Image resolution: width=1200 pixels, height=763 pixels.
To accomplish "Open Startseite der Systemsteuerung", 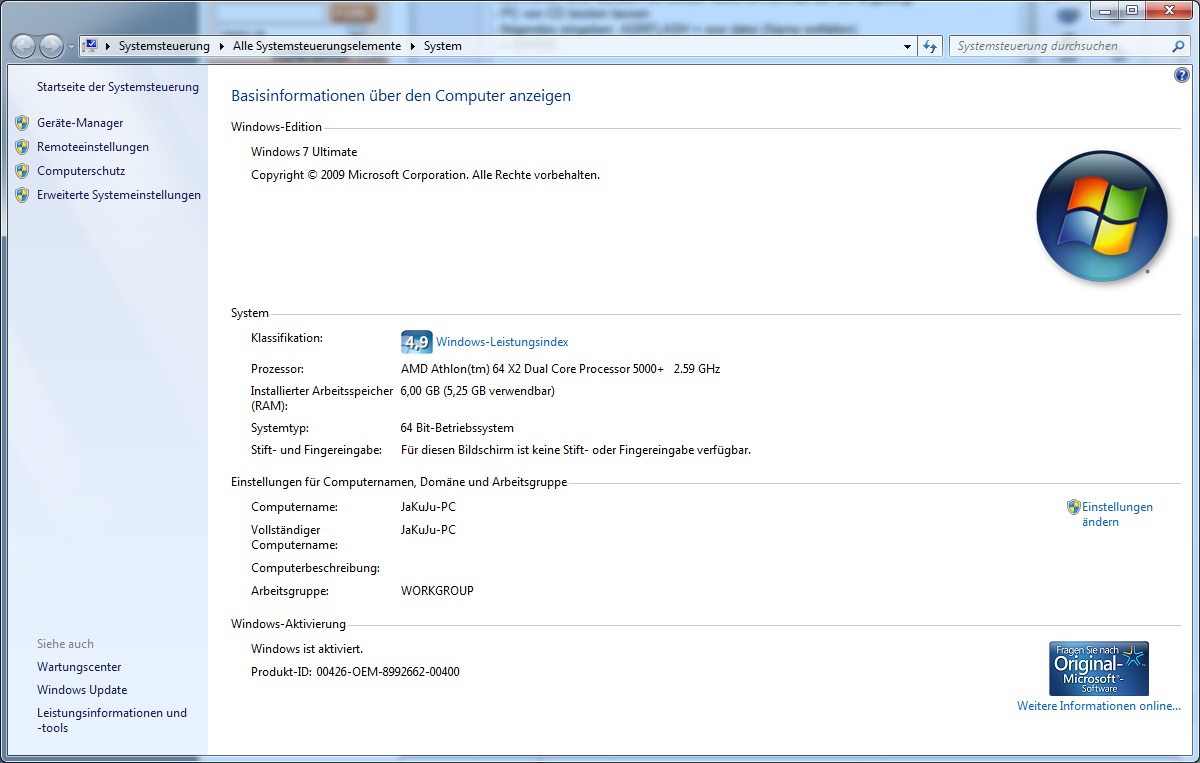I will 118,87.
